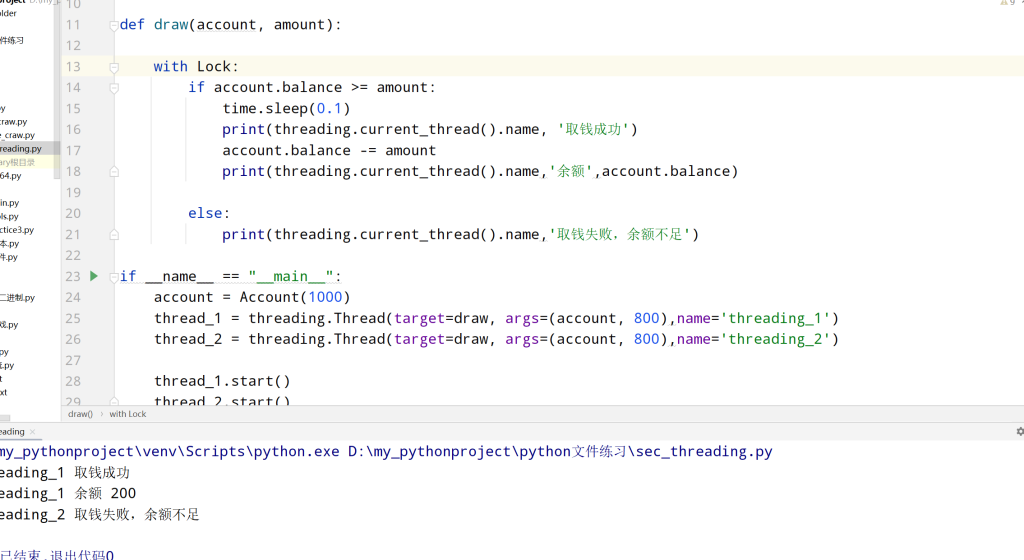Fold the if account.balance block on line 14

114,88
